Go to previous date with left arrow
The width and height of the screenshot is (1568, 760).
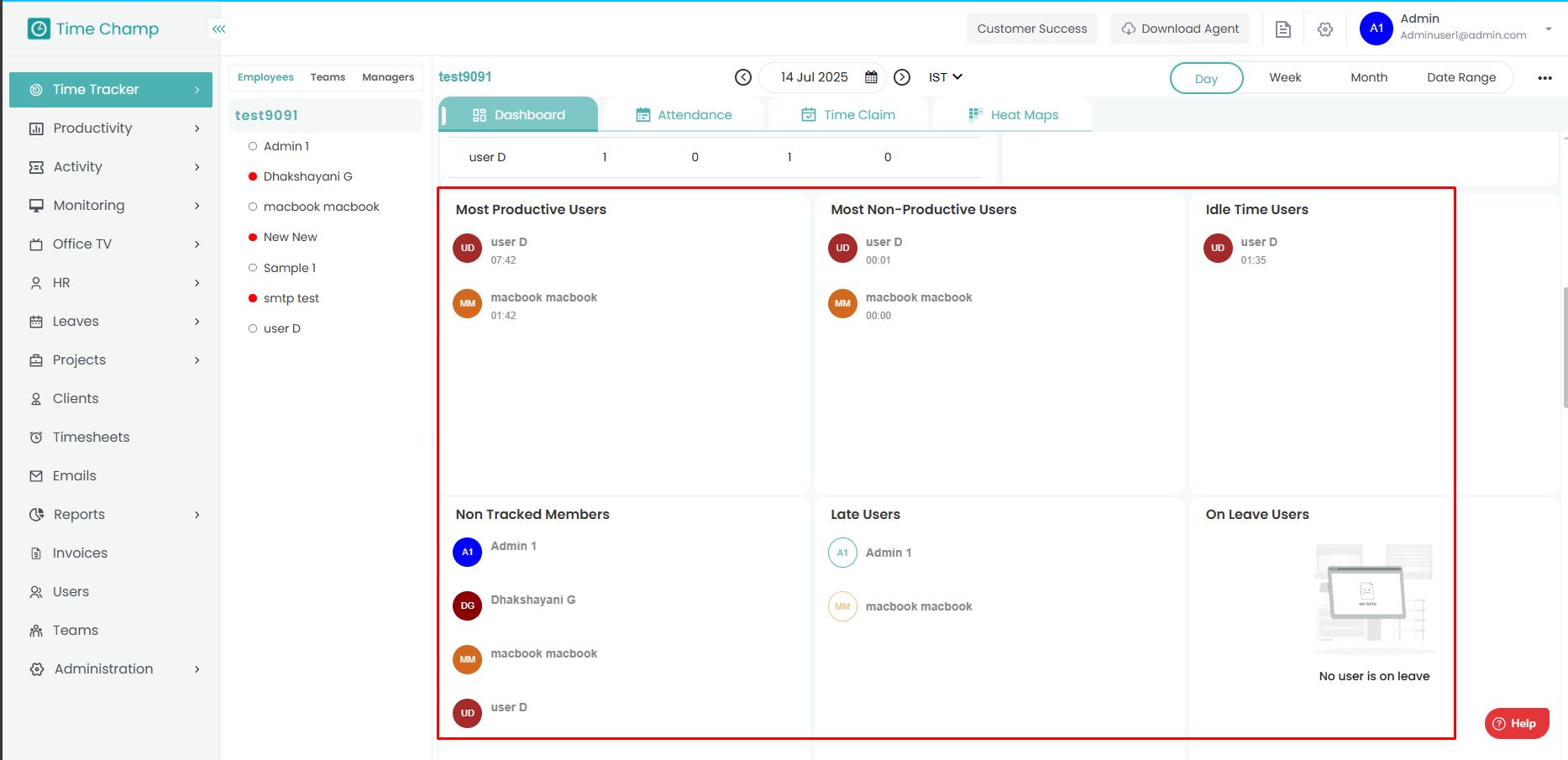743,77
